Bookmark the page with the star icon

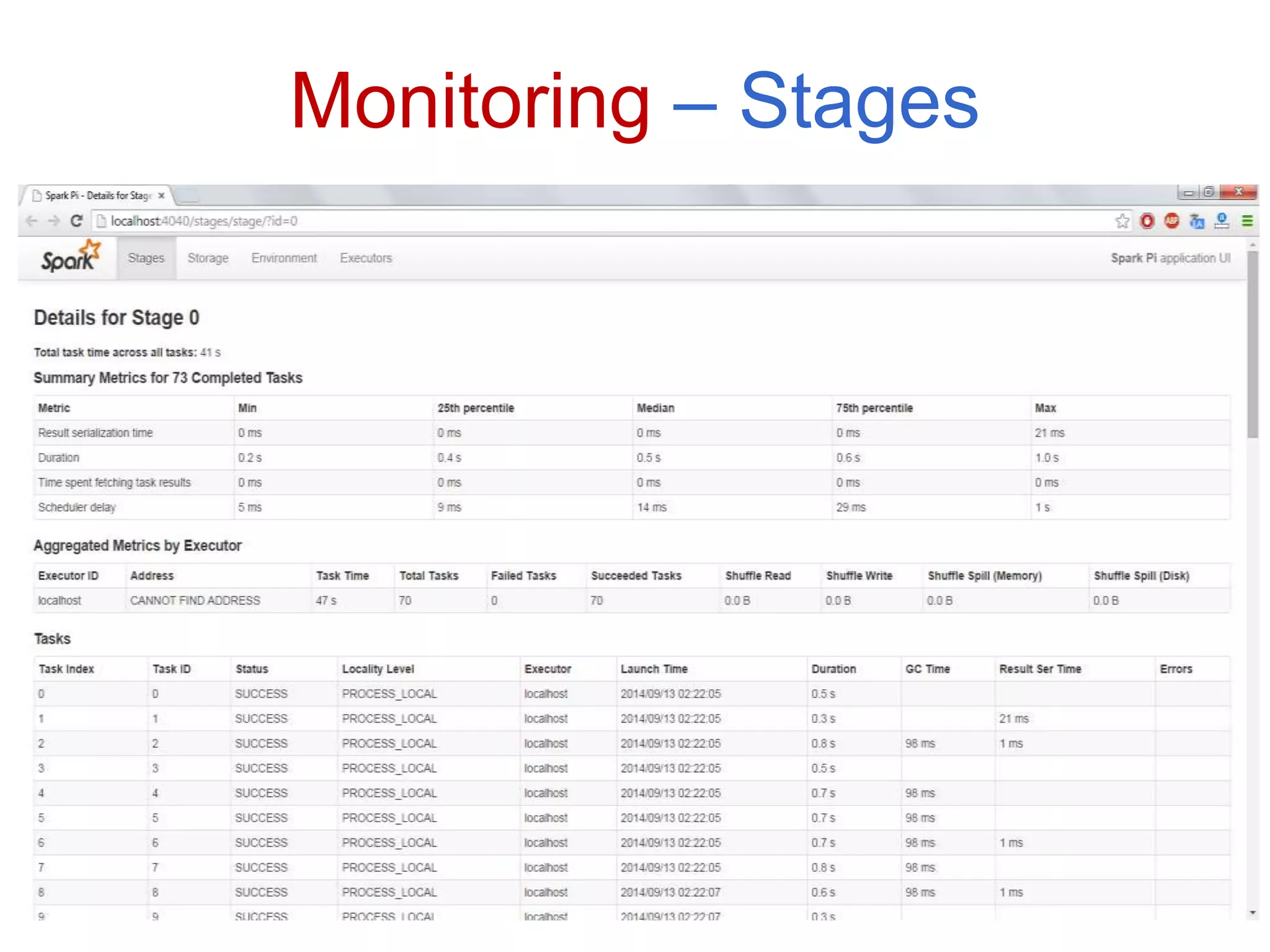[1122, 221]
